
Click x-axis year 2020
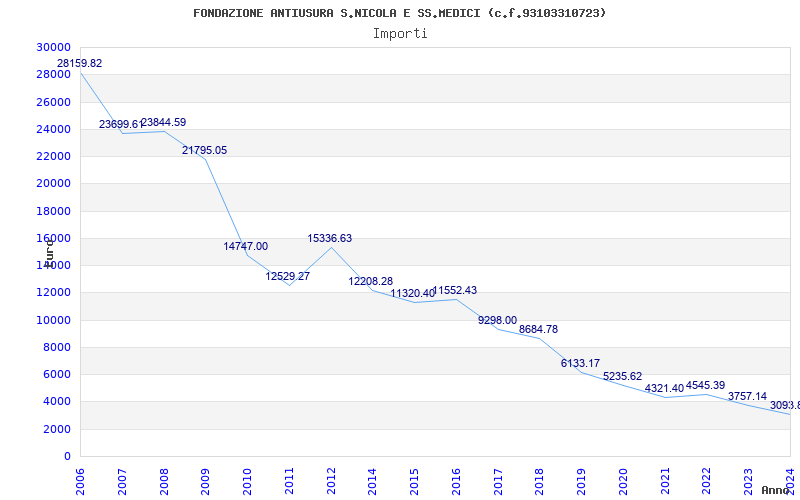(623, 482)
